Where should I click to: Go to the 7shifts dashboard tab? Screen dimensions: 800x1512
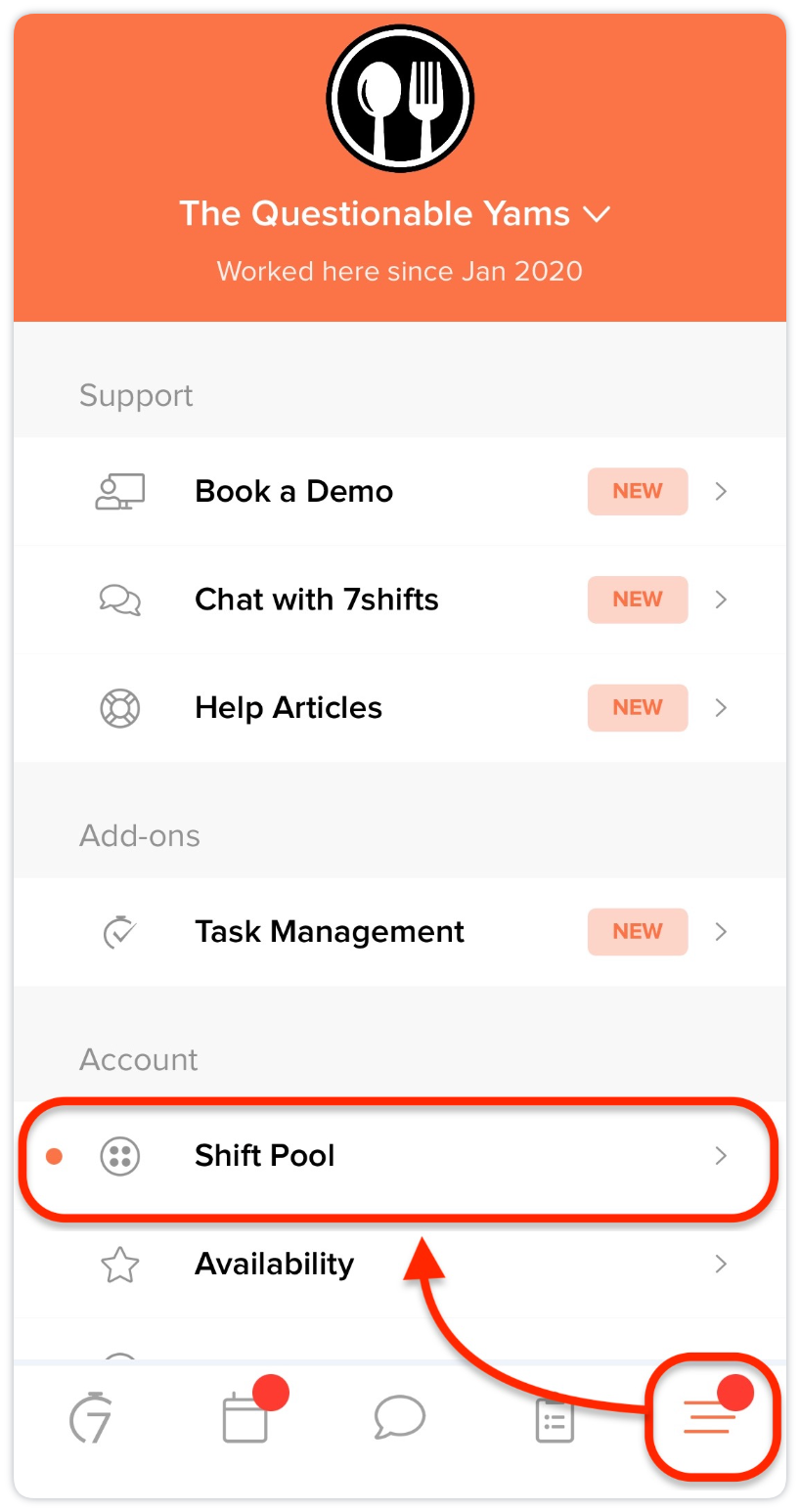[x=90, y=1420]
